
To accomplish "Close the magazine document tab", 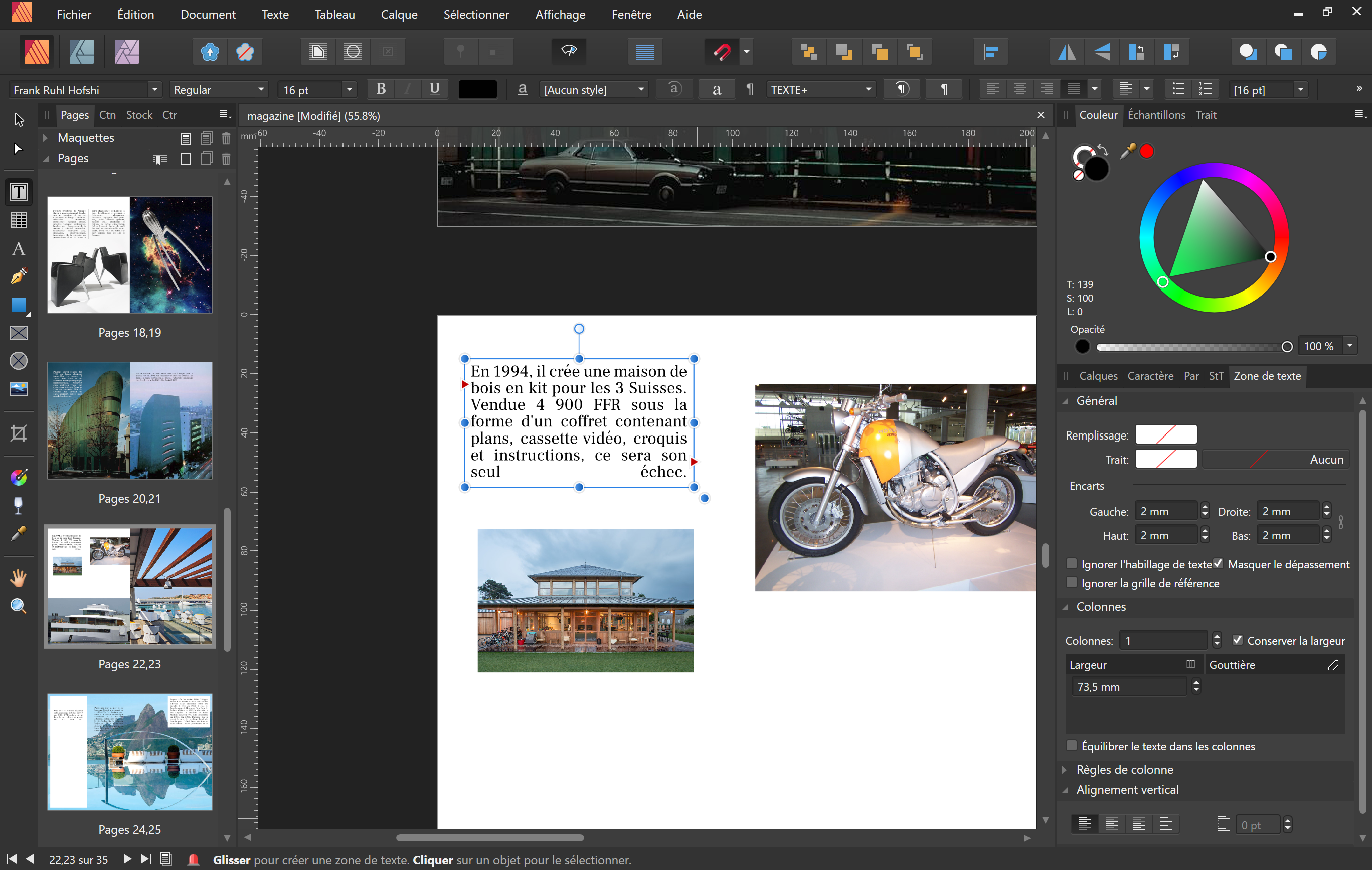I will (1041, 115).
